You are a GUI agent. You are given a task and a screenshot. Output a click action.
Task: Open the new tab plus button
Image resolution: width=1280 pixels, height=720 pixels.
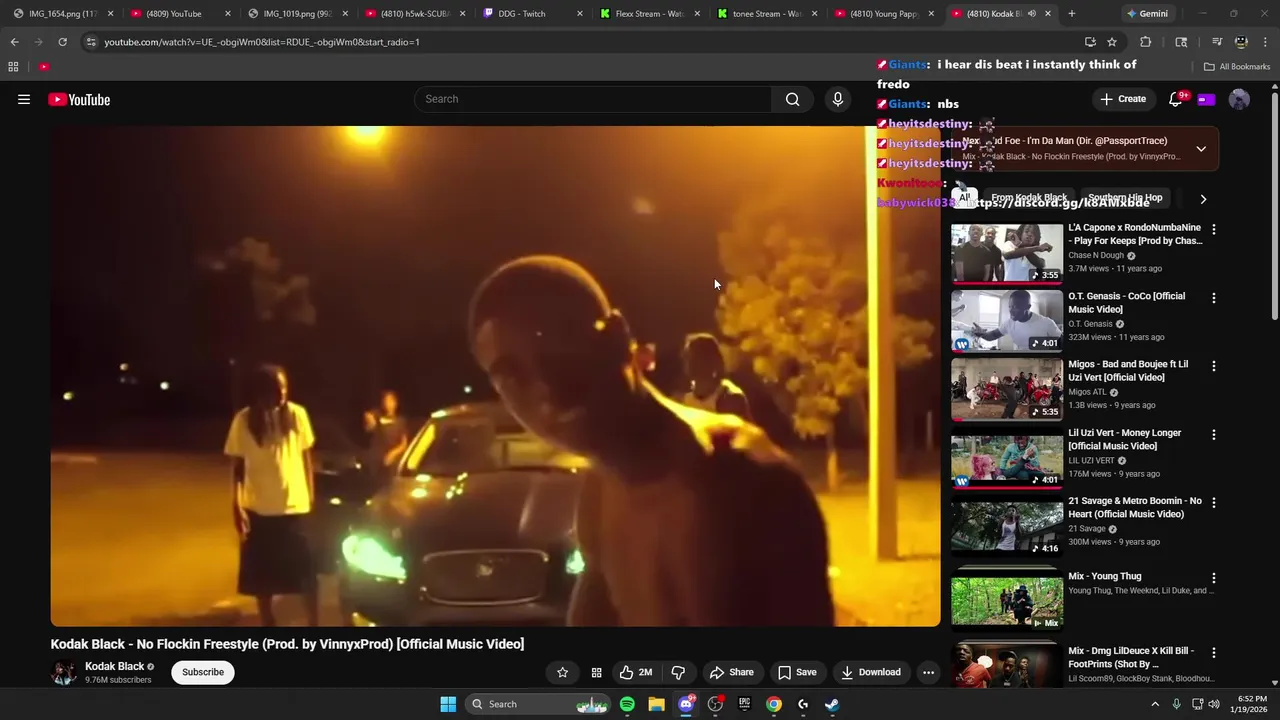(x=1072, y=14)
